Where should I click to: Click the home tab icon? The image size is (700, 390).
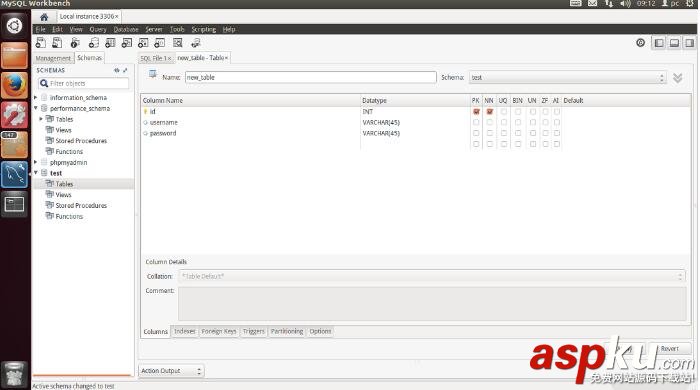44,17
